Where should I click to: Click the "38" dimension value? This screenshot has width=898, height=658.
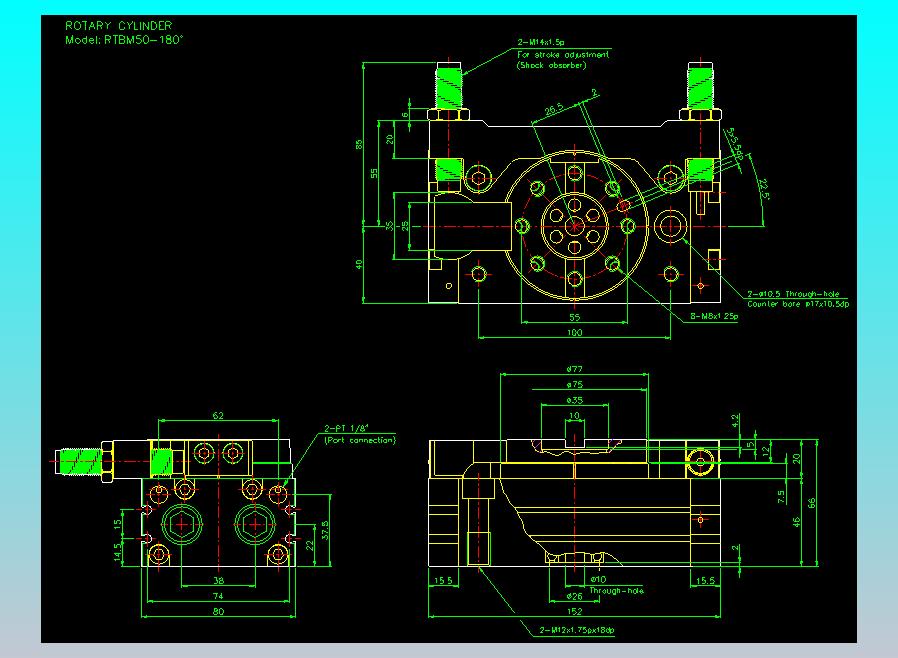tap(218, 581)
